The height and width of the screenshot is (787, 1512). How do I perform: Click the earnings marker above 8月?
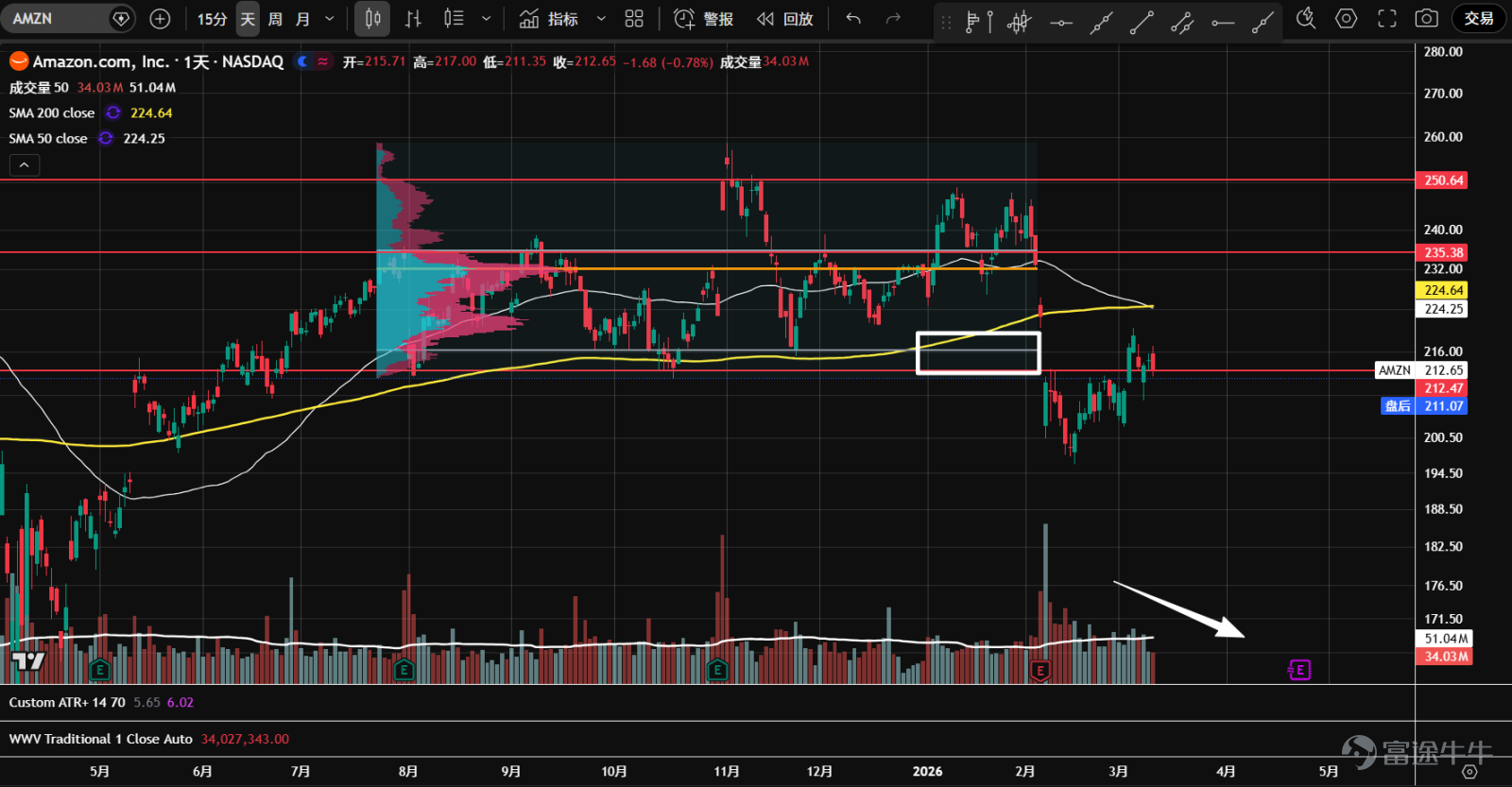[404, 670]
